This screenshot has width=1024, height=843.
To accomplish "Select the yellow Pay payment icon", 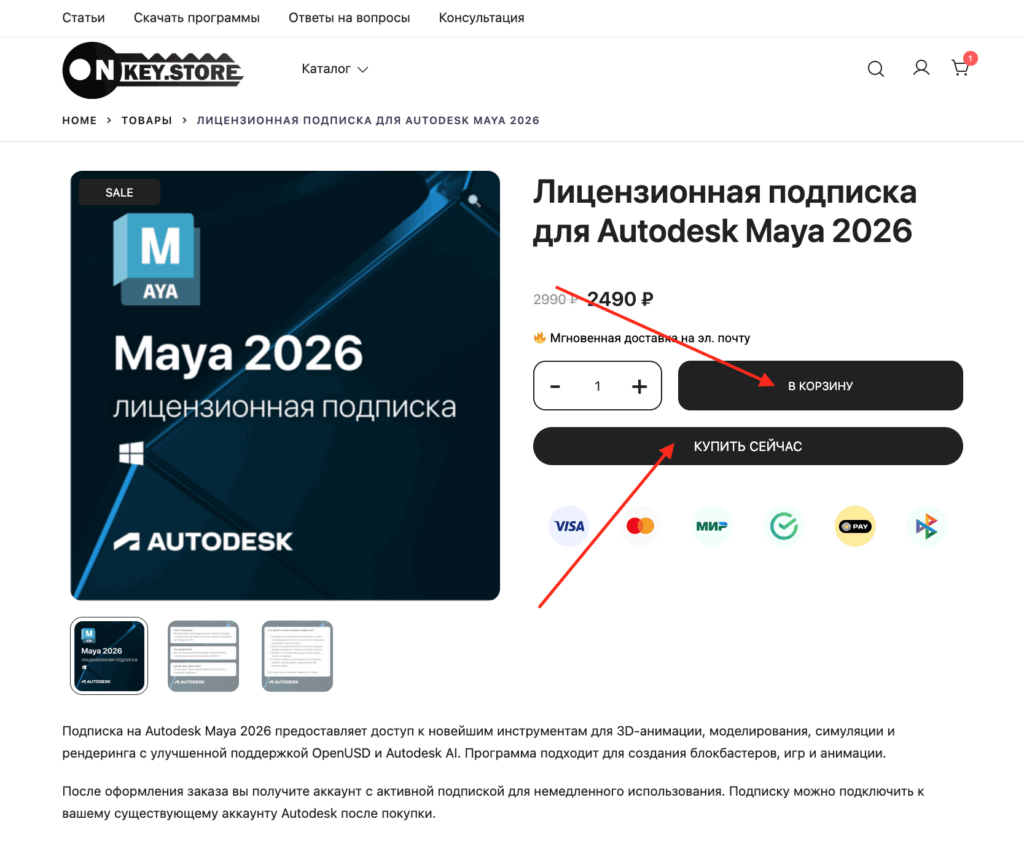I will coord(855,526).
